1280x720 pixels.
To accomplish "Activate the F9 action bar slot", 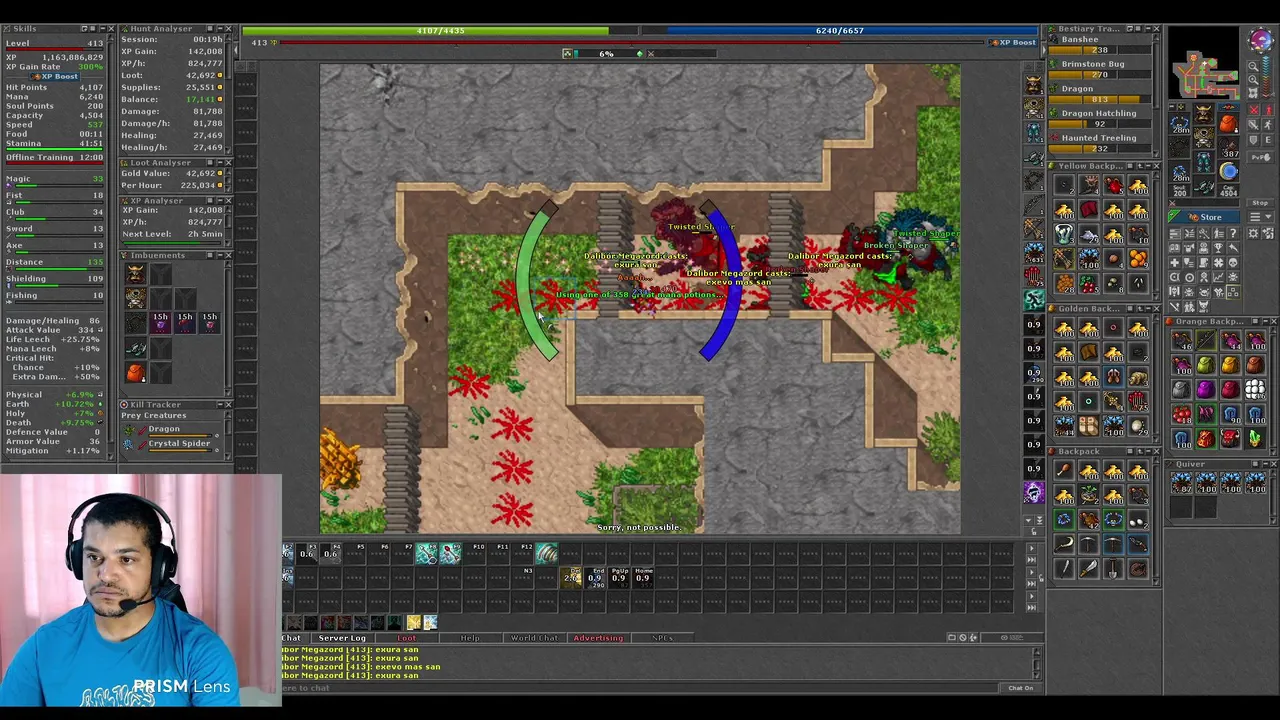I will [x=451, y=553].
